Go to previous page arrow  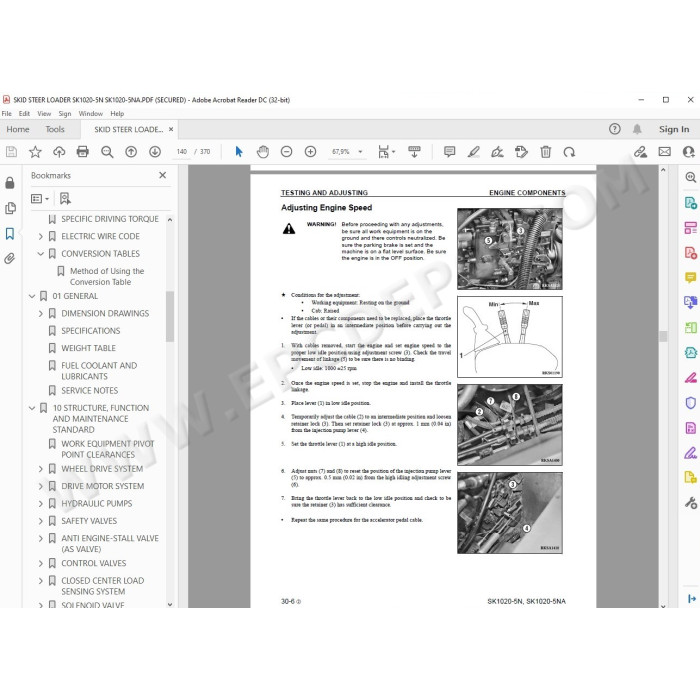click(x=131, y=152)
